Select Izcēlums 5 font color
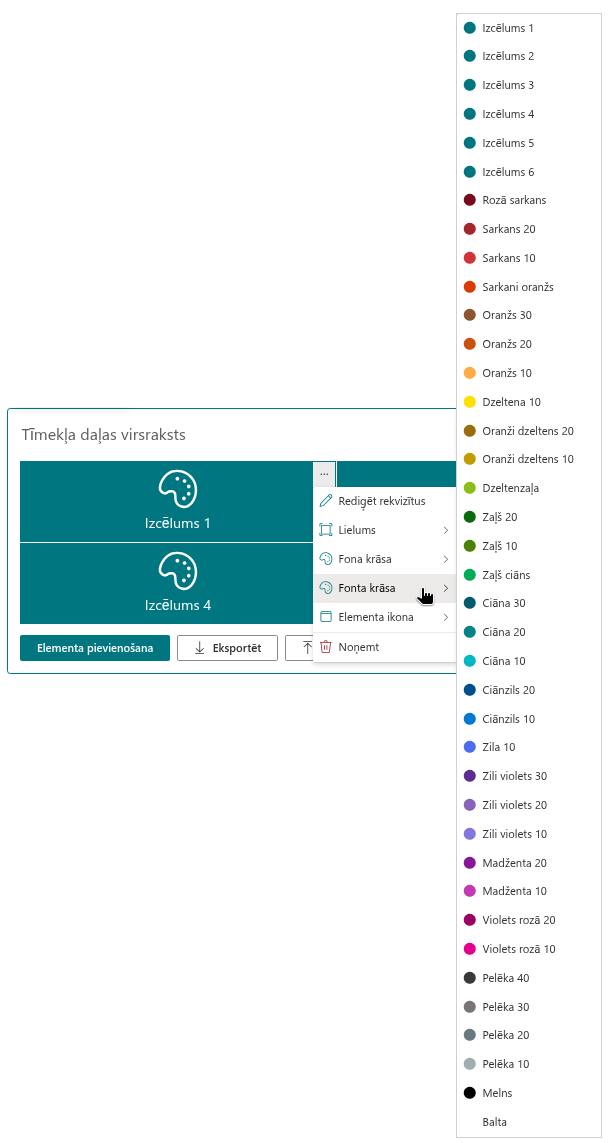 [x=529, y=143]
